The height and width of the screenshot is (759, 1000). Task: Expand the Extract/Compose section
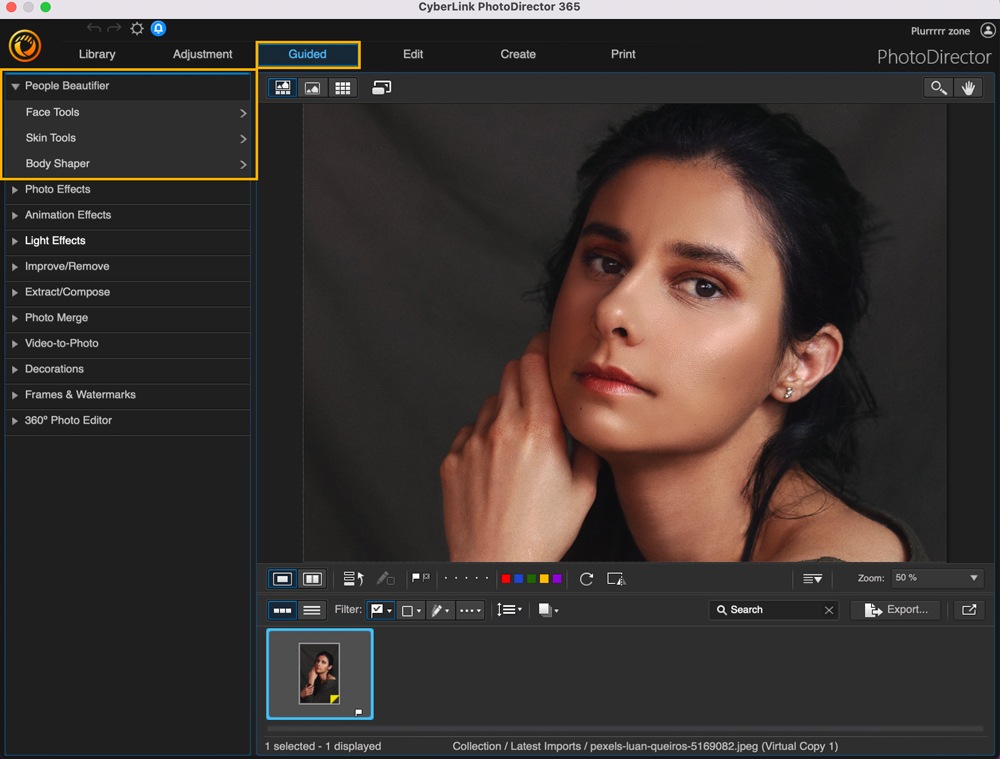[x=128, y=292]
